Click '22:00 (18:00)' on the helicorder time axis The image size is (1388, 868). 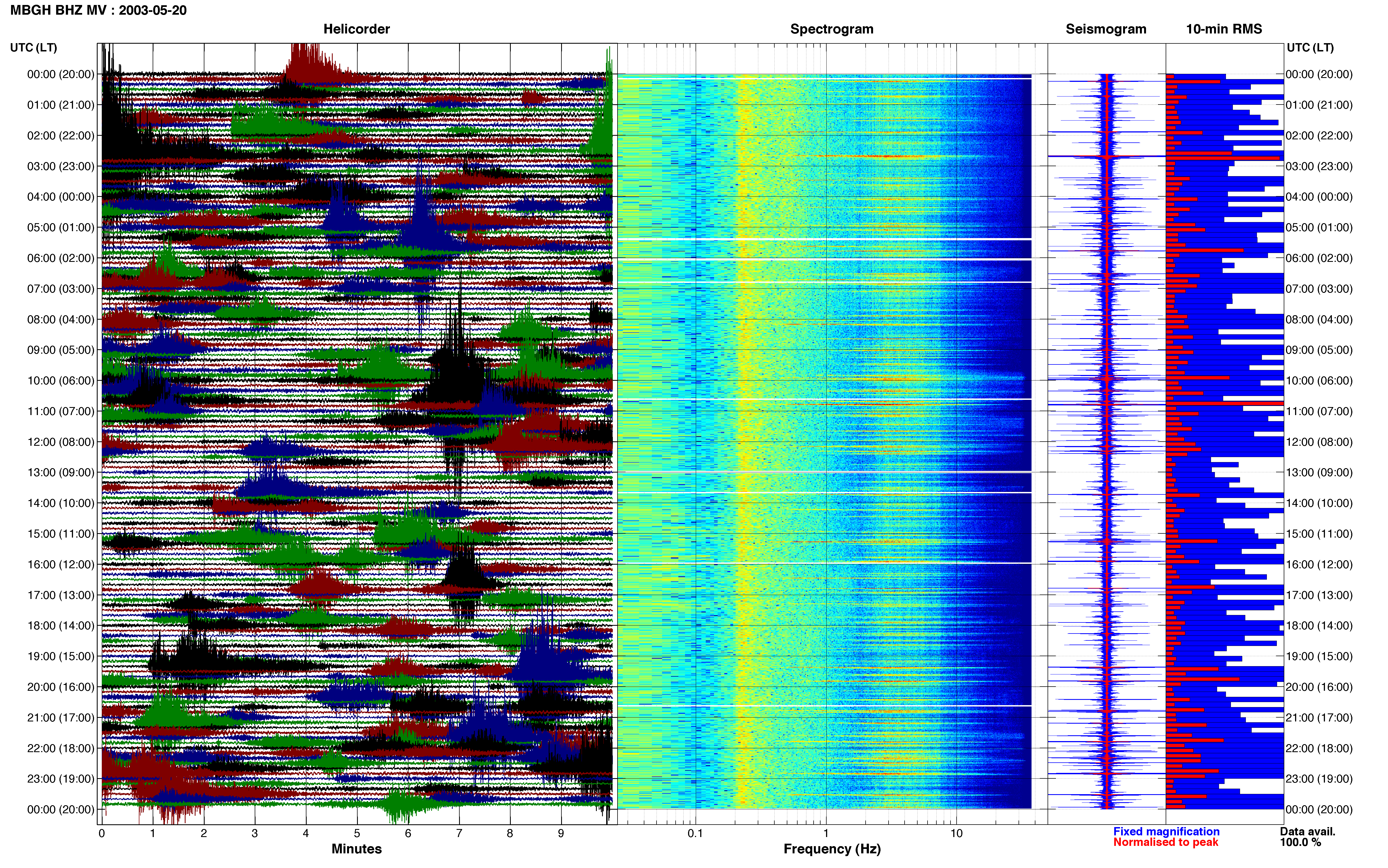(61, 749)
